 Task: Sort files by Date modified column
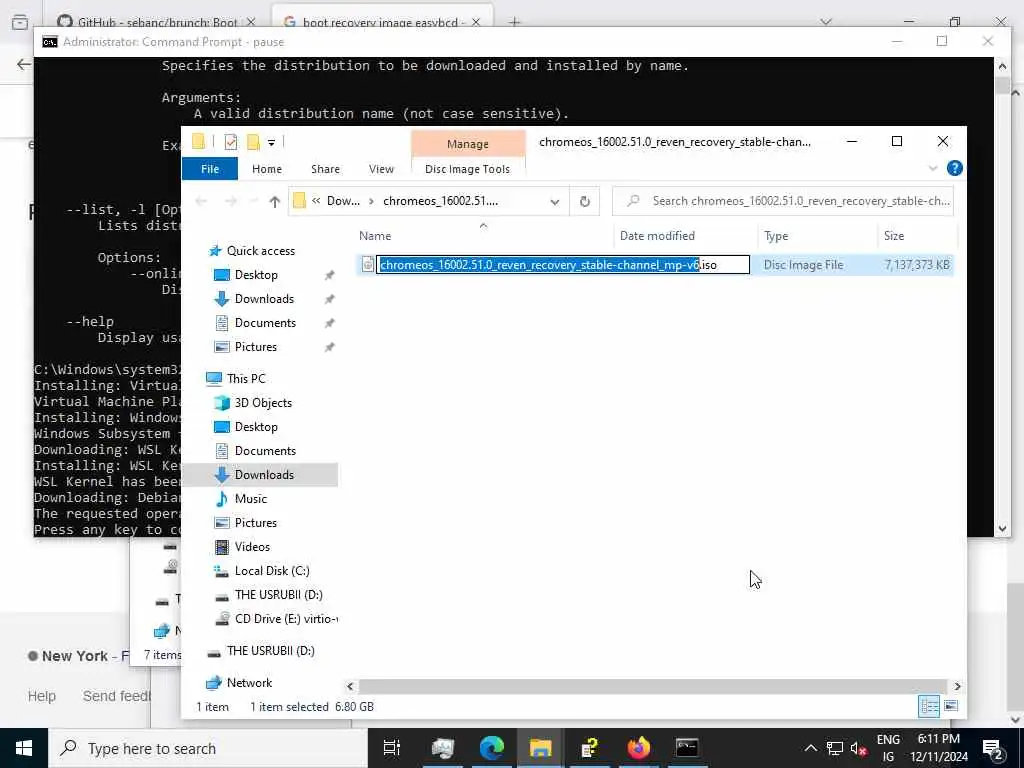pyautogui.click(x=657, y=236)
